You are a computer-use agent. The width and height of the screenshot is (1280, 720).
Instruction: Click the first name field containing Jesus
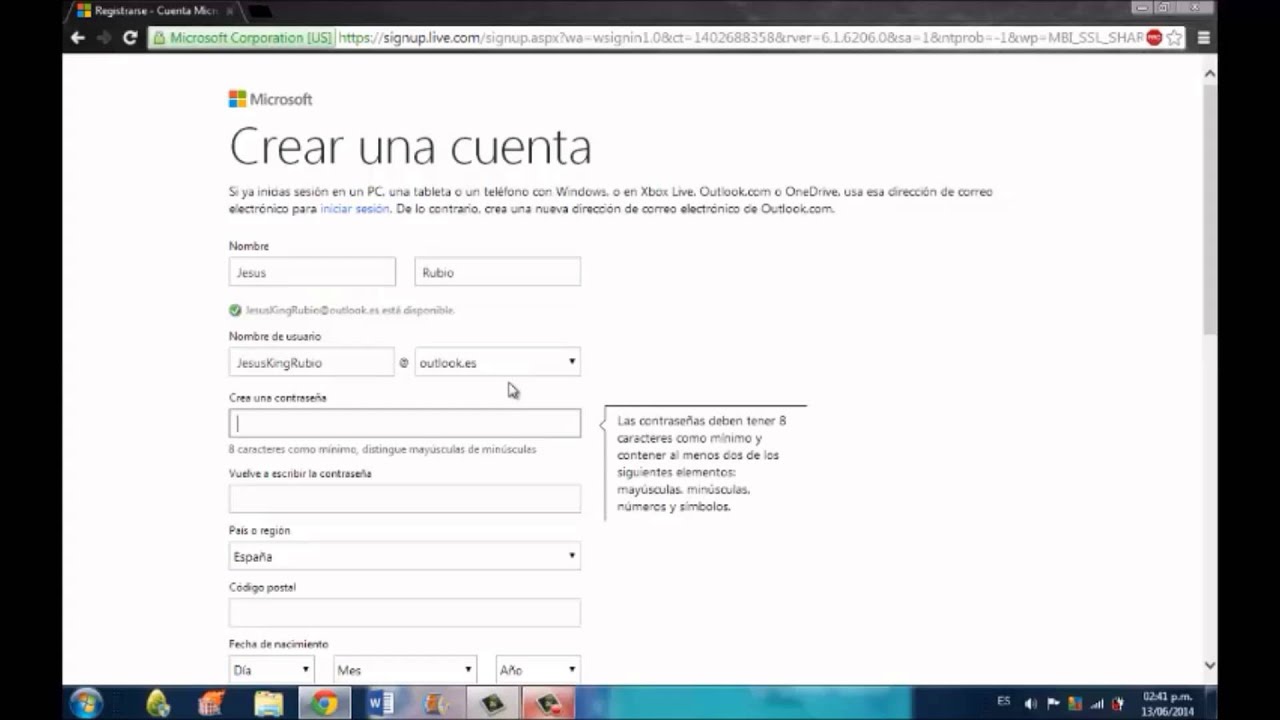pos(312,272)
